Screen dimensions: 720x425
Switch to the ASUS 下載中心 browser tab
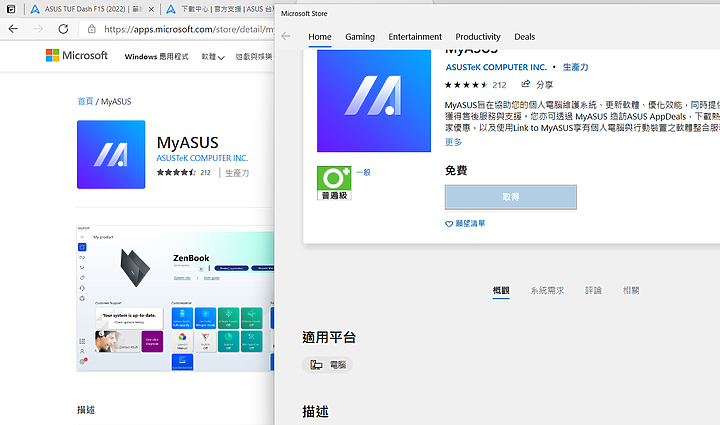point(219,9)
